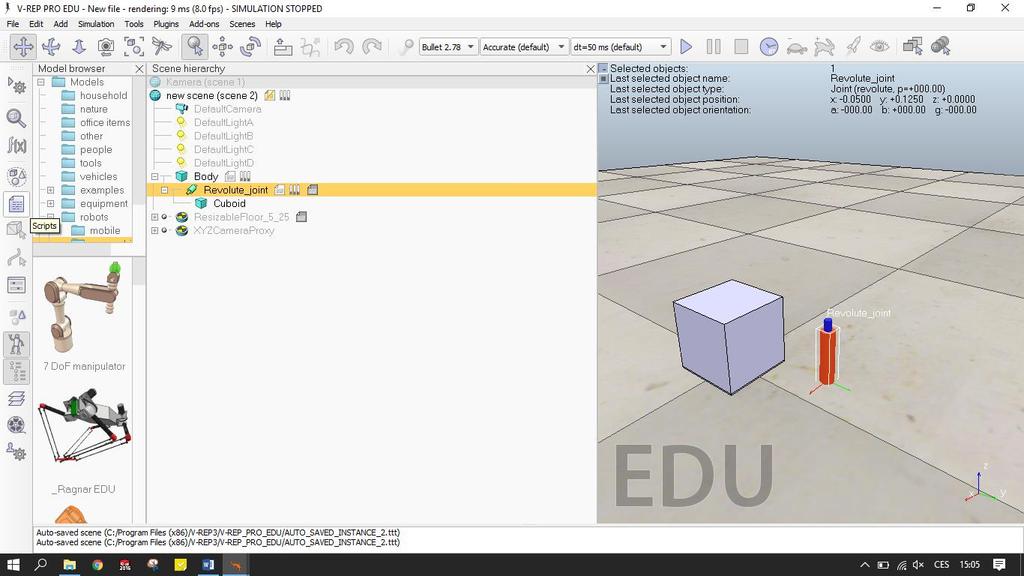Image resolution: width=1024 pixels, height=576 pixels.
Task: Toggle path edit mode sidebar icon
Action: (16, 258)
